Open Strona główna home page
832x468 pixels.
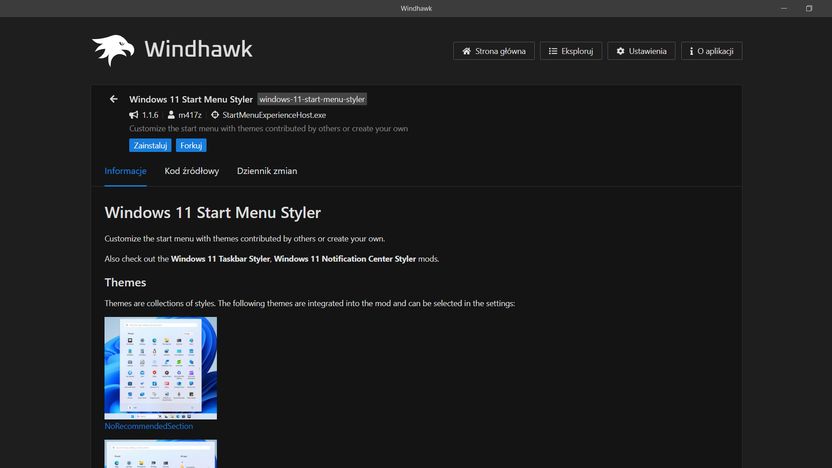coord(493,51)
